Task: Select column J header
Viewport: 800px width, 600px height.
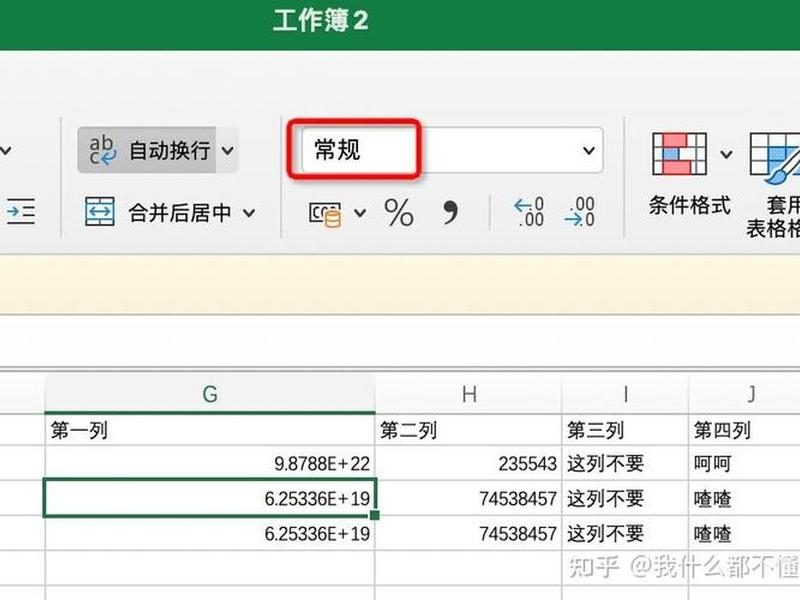Action: [x=745, y=394]
